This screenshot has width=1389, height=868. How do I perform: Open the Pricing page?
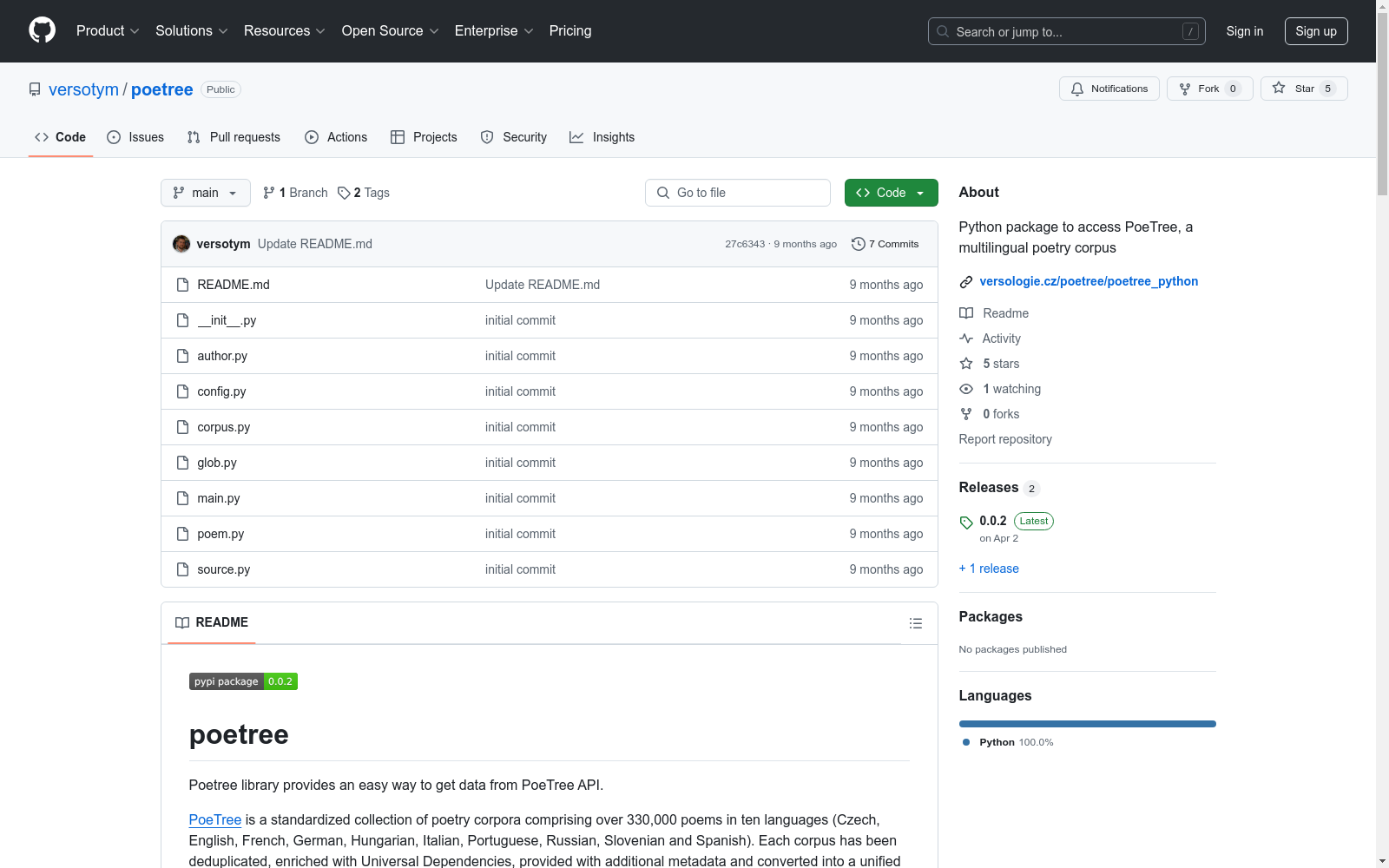(x=570, y=30)
